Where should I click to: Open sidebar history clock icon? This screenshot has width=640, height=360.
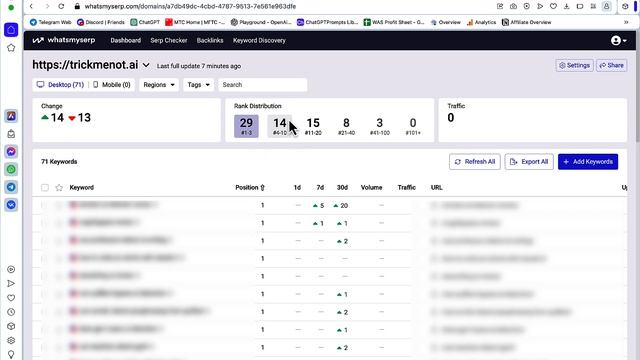11,312
